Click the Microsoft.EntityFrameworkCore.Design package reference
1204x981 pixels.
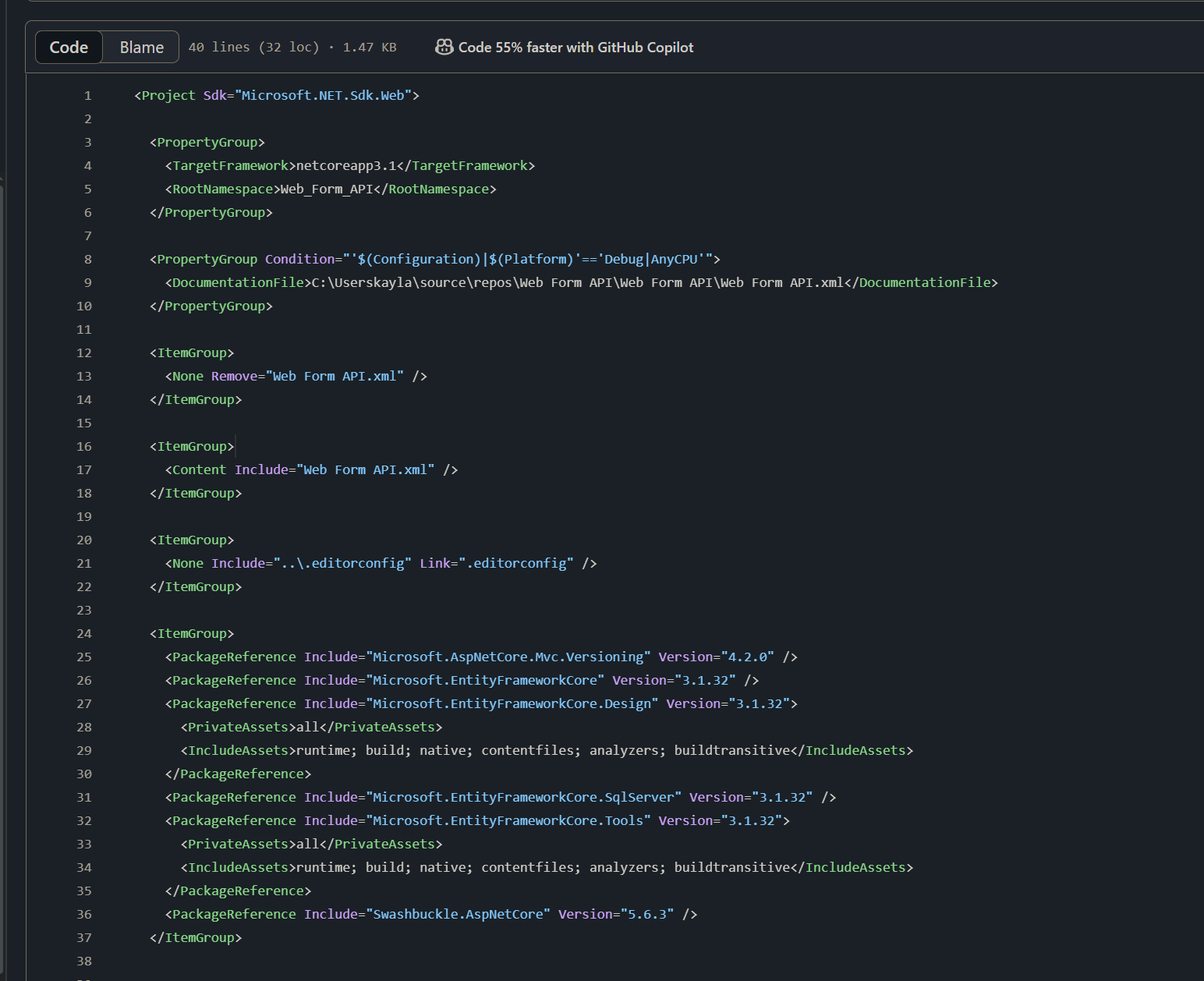tap(481, 703)
